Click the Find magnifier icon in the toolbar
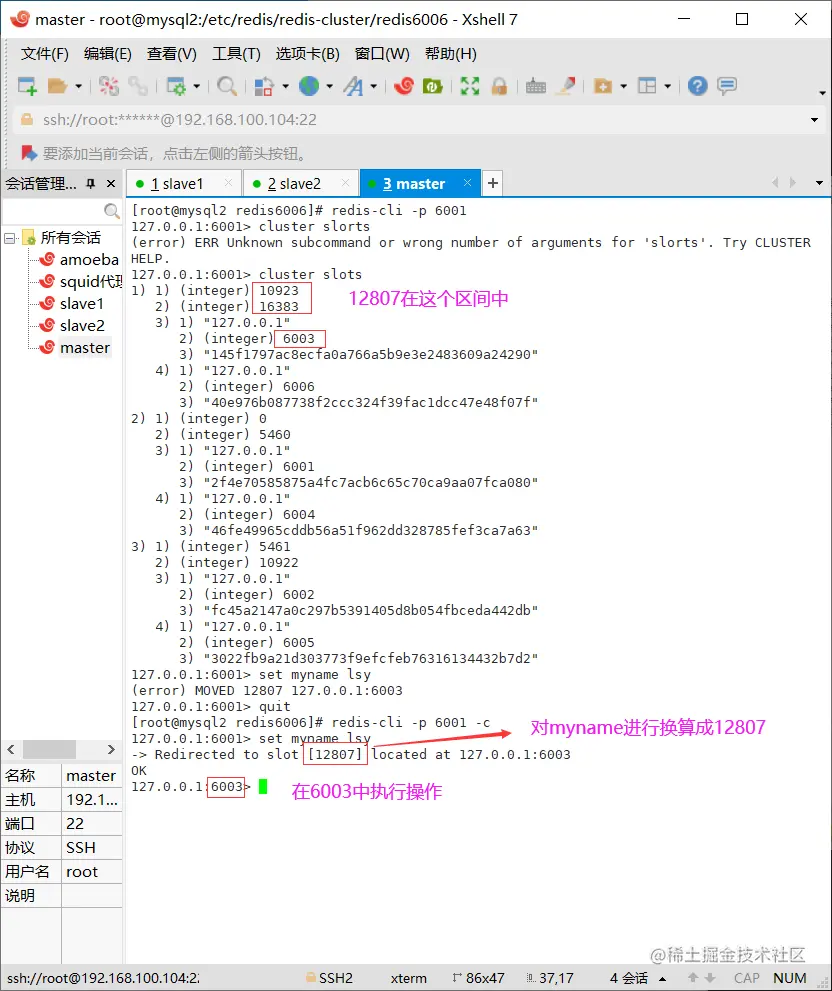The width and height of the screenshot is (832, 991). point(226,86)
